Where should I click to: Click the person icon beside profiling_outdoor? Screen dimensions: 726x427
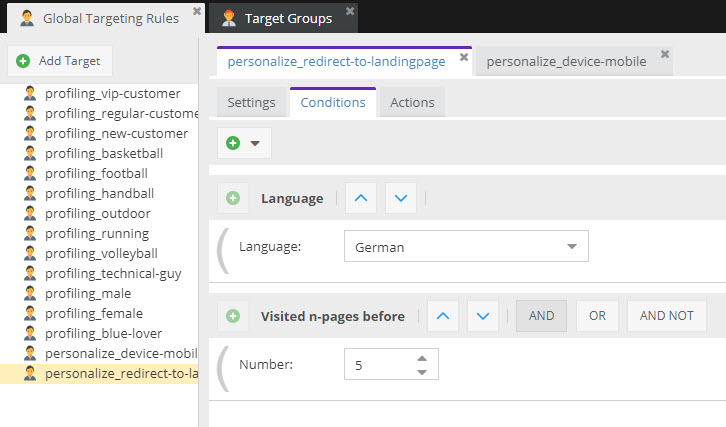click(30, 213)
